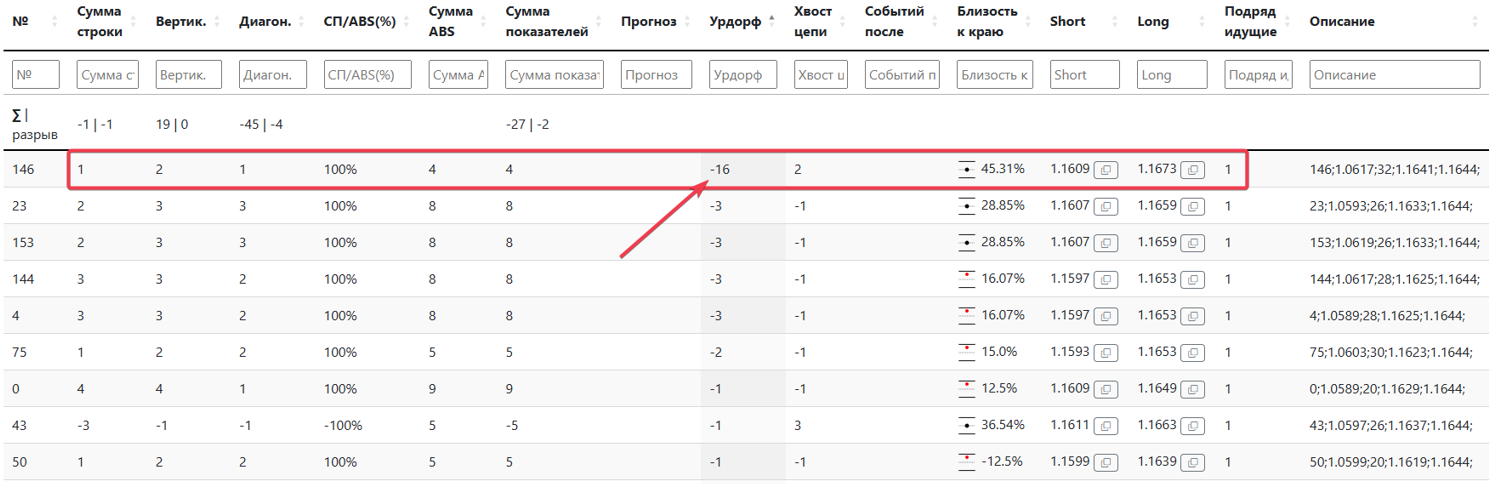Click the Описание filter input
Image resolution: width=1495 pixels, height=484 pixels.
(x=1394, y=75)
